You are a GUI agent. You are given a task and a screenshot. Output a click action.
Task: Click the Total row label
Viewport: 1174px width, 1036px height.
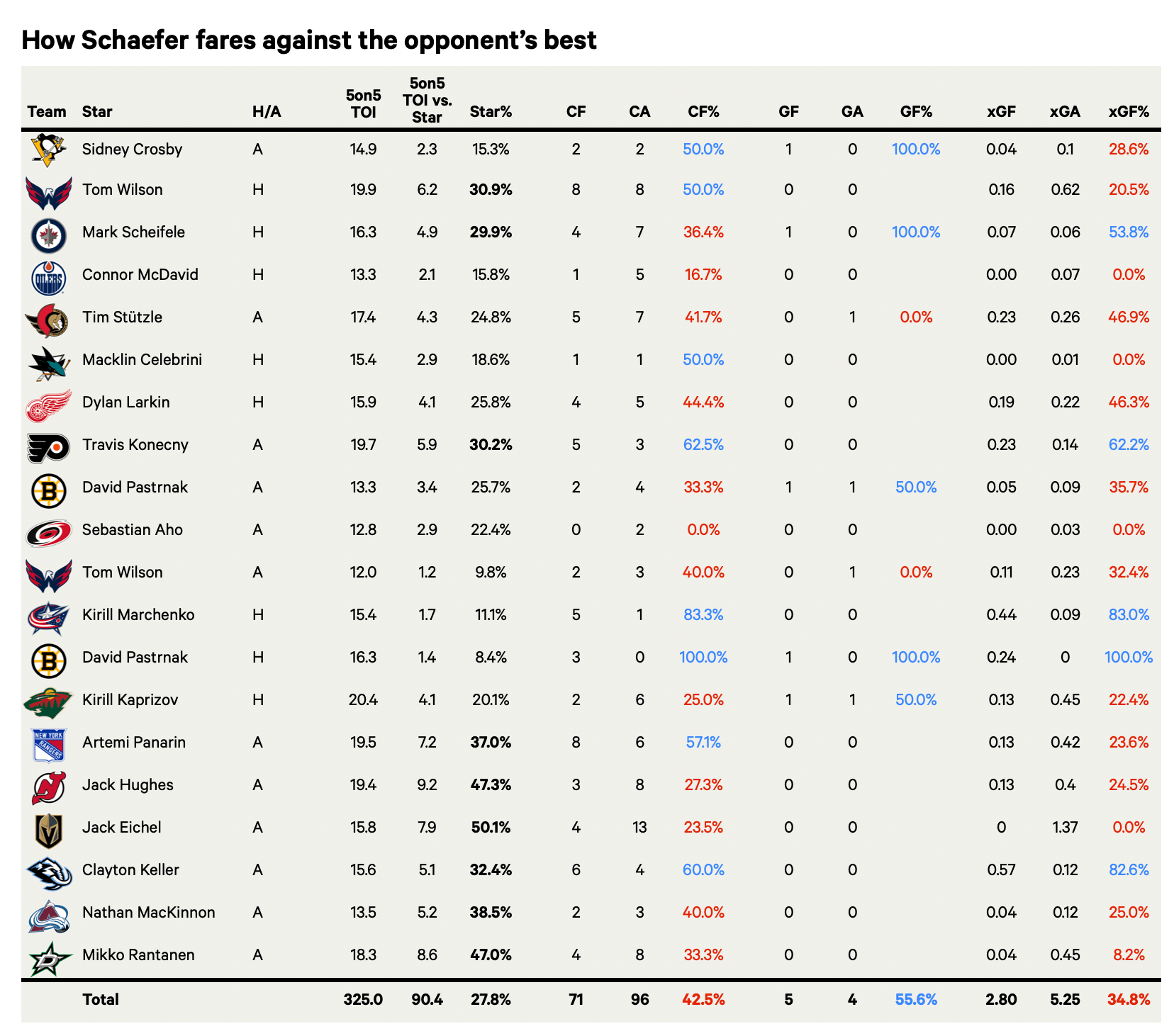pyautogui.click(x=101, y=1000)
